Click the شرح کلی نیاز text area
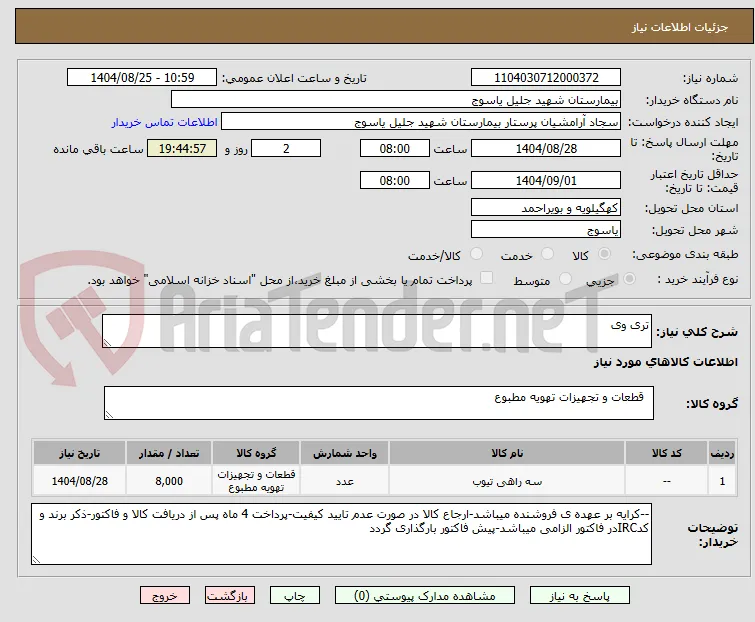 click(x=377, y=331)
